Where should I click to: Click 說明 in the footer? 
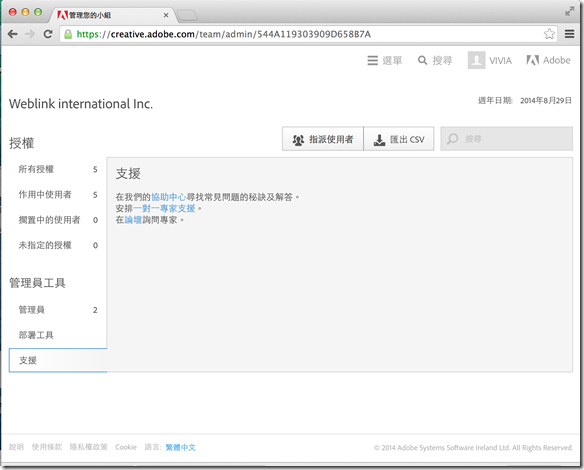[x=16, y=447]
